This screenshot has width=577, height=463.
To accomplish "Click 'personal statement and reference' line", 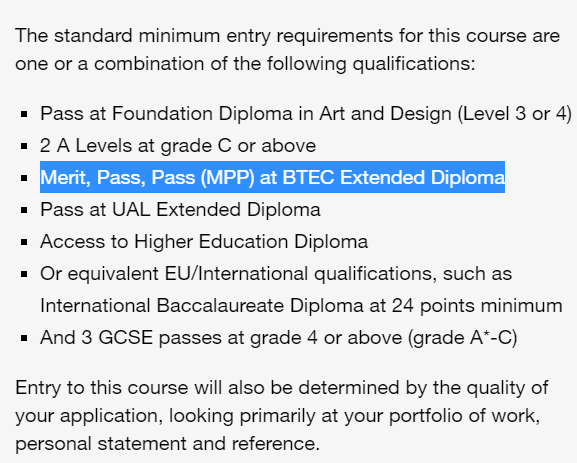I will 167,443.
